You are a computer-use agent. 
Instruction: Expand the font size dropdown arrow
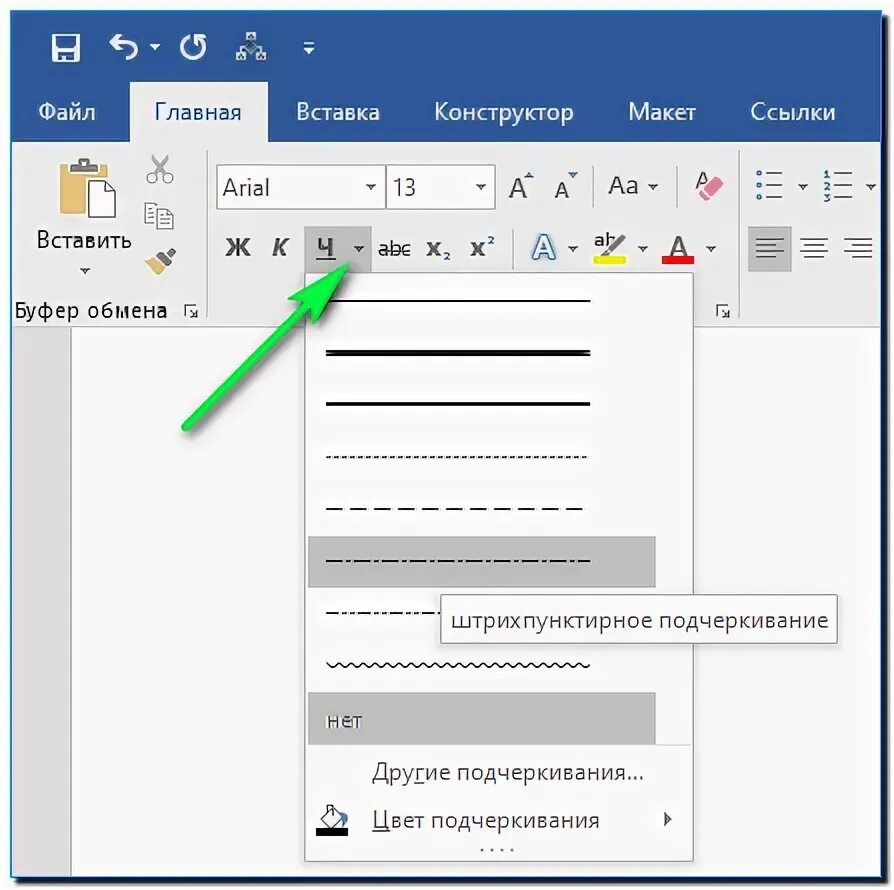[x=481, y=187]
